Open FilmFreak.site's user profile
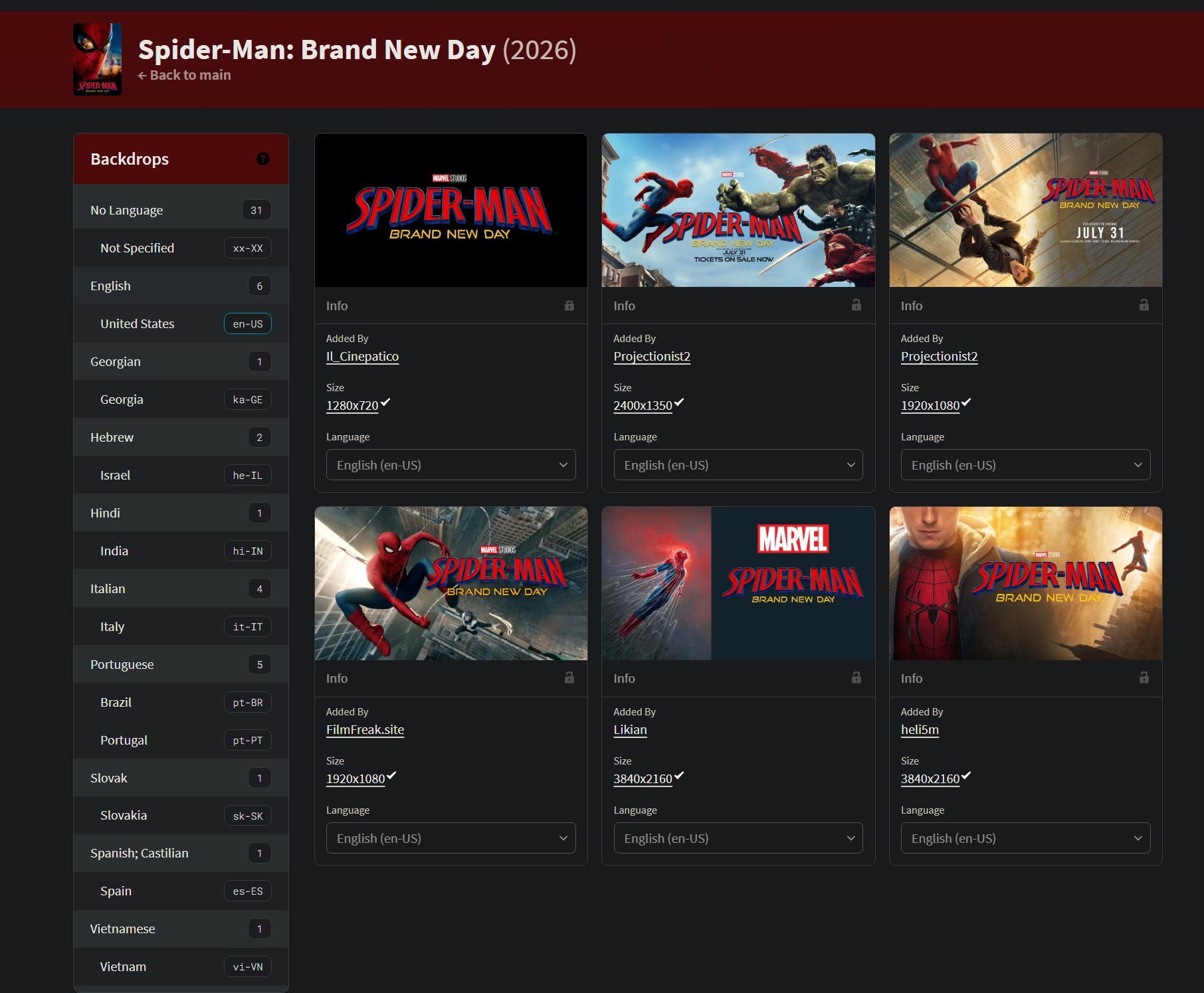Image resolution: width=1204 pixels, height=993 pixels. tap(365, 730)
